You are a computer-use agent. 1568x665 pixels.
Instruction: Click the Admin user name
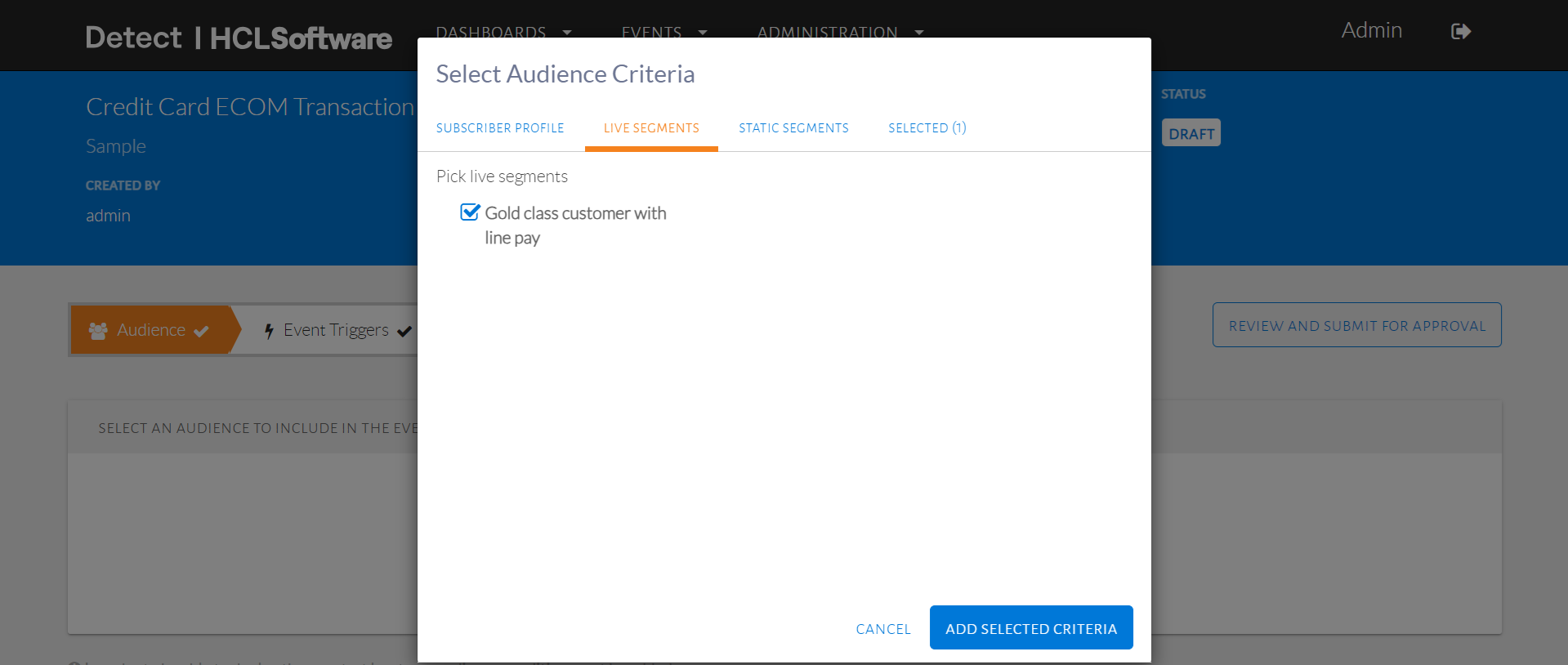coord(1371,30)
